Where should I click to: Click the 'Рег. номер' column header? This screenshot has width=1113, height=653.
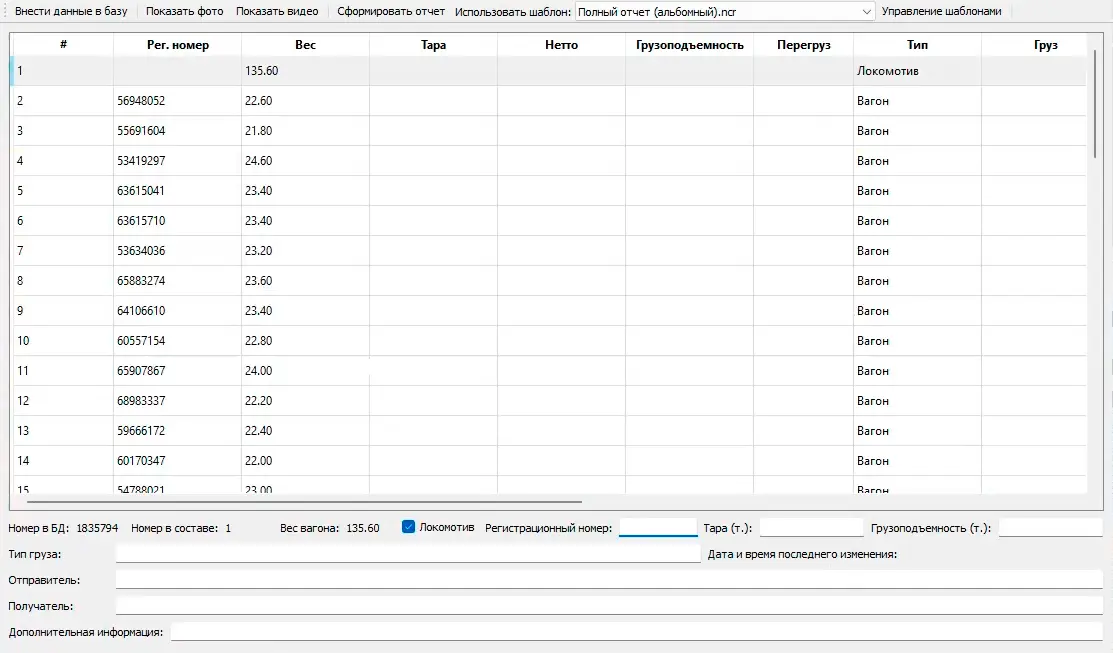click(x=177, y=45)
